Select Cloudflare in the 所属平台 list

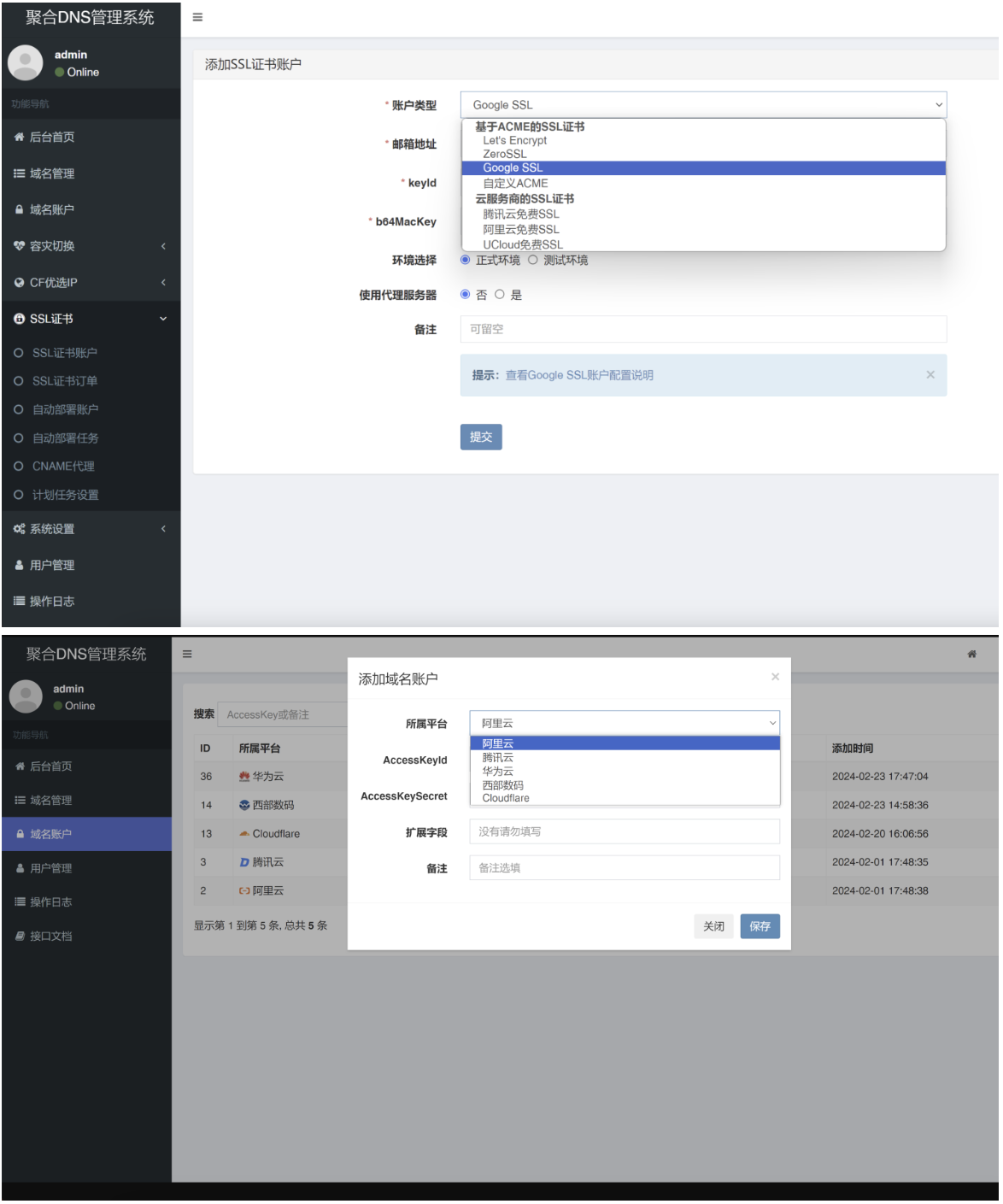click(x=625, y=799)
